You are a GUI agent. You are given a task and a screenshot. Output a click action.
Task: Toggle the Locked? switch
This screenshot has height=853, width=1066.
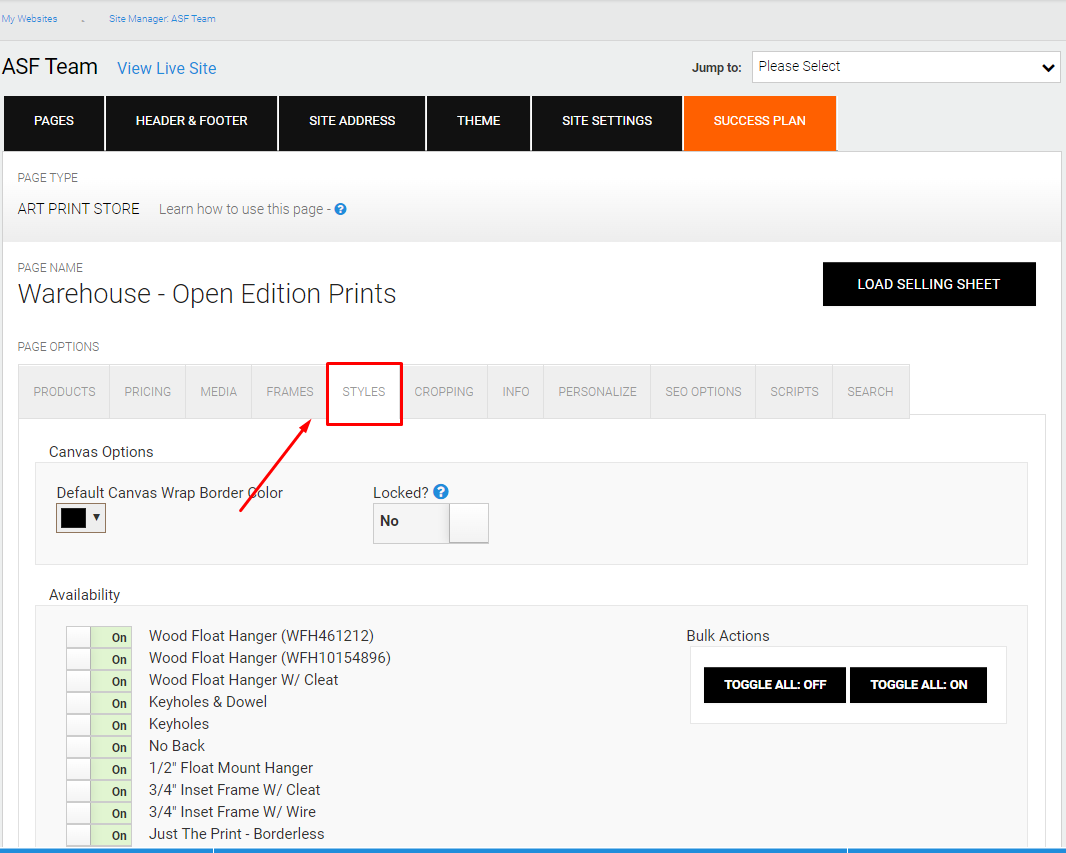tap(431, 522)
